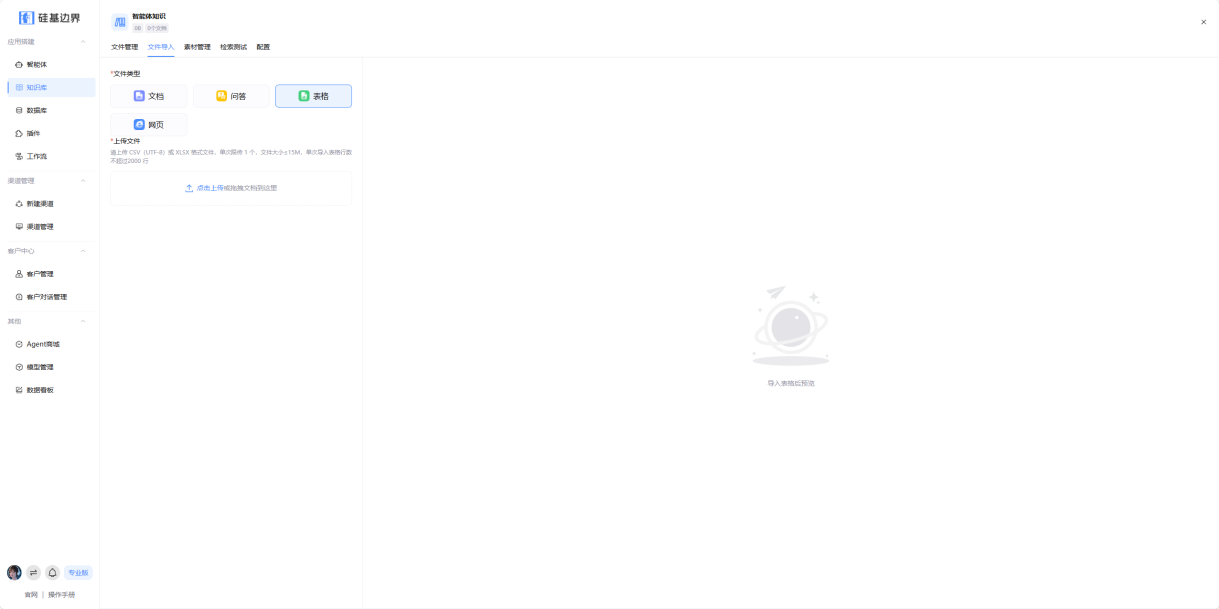Open the 数据看板 dashboard icon
The width and height of the screenshot is (1219, 609).
click(19, 390)
